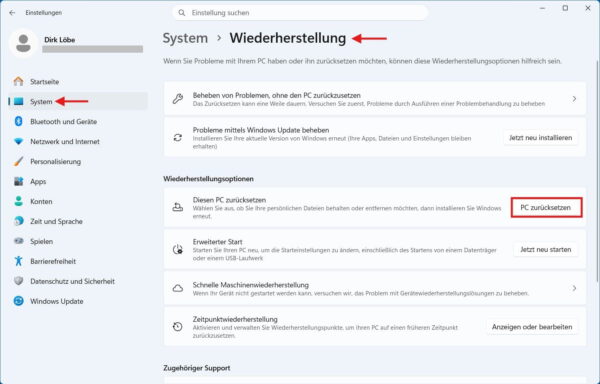Click the Jetzt neu starten button
This screenshot has width=600, height=384.
(546, 249)
